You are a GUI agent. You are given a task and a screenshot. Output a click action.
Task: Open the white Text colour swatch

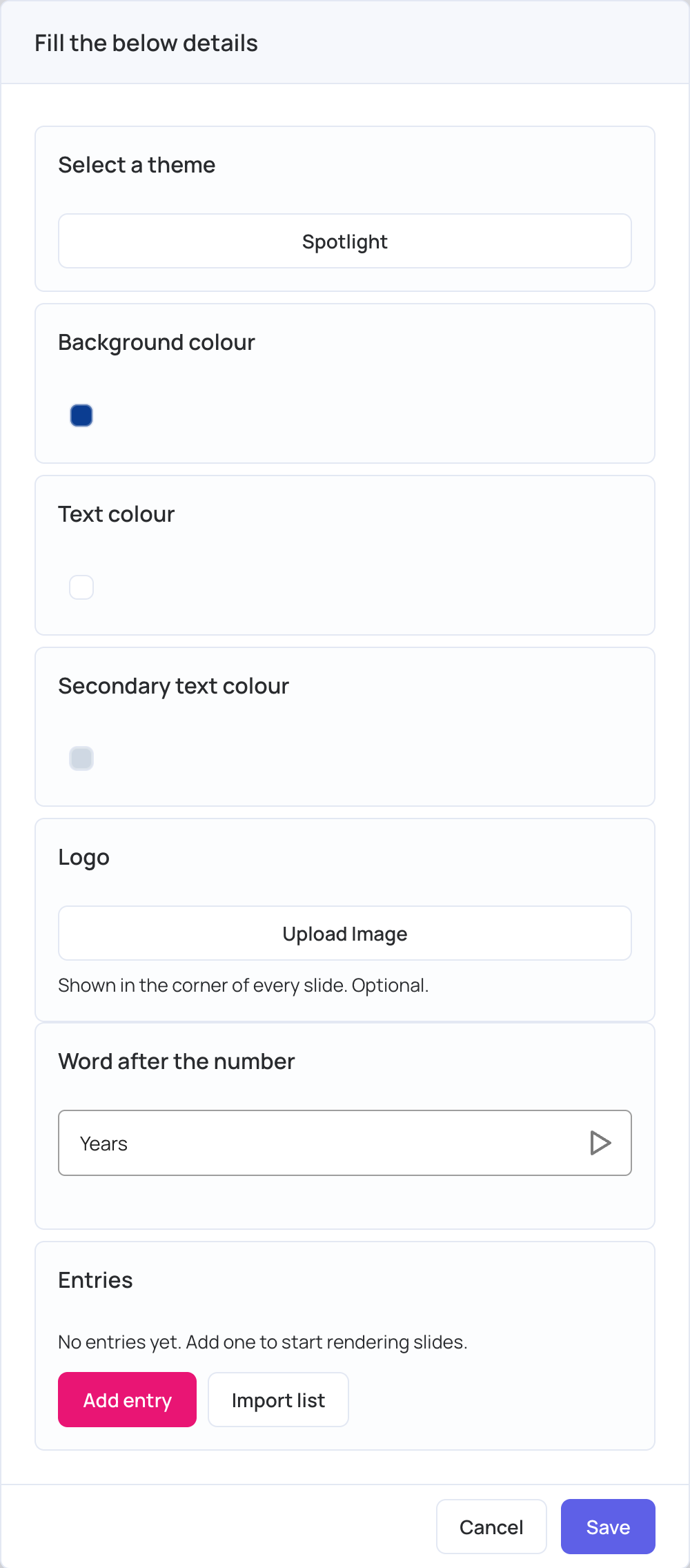click(81, 587)
